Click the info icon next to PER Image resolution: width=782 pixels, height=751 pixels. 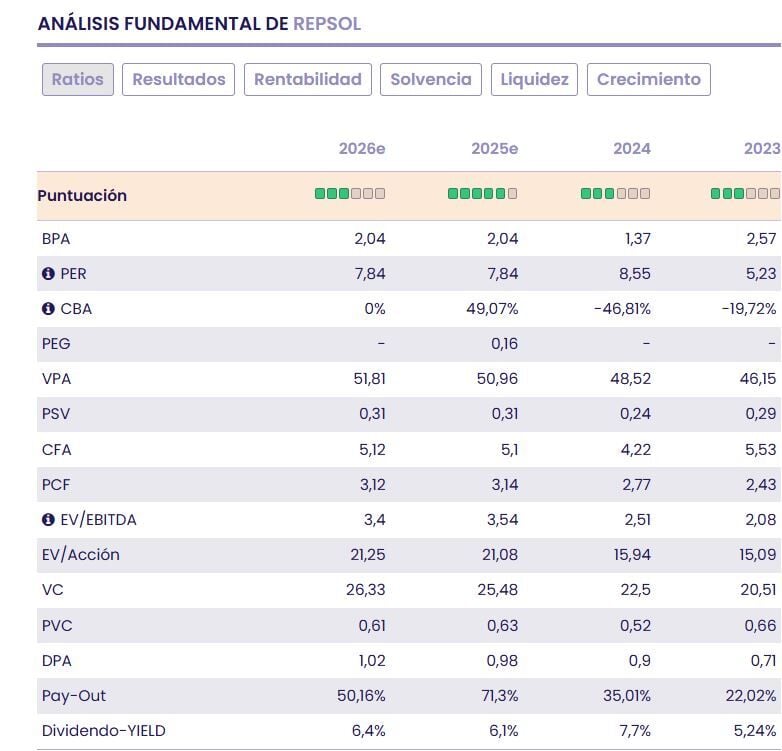(x=48, y=274)
